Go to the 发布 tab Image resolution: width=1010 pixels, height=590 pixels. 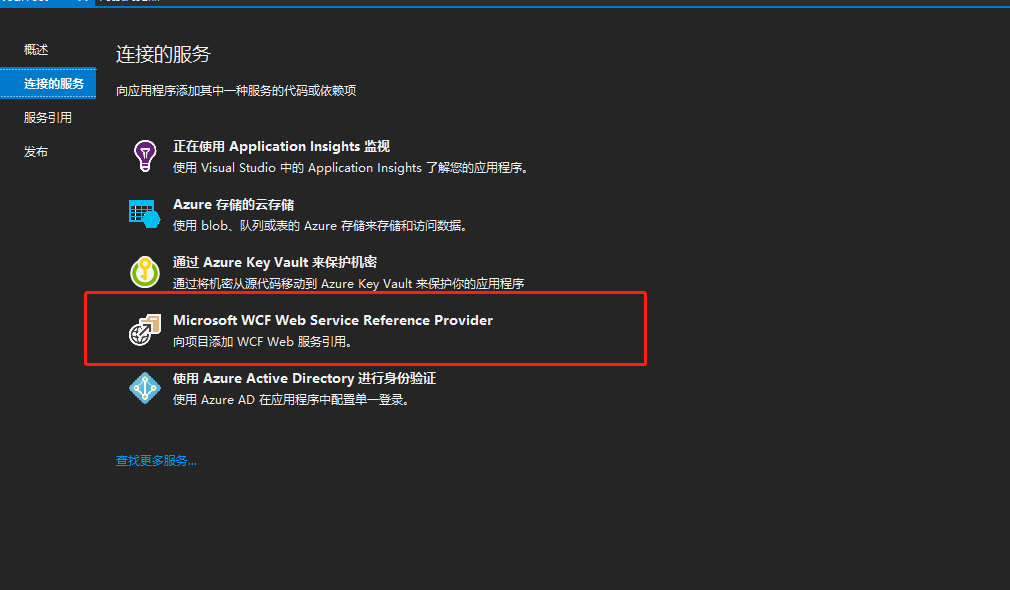pos(36,151)
